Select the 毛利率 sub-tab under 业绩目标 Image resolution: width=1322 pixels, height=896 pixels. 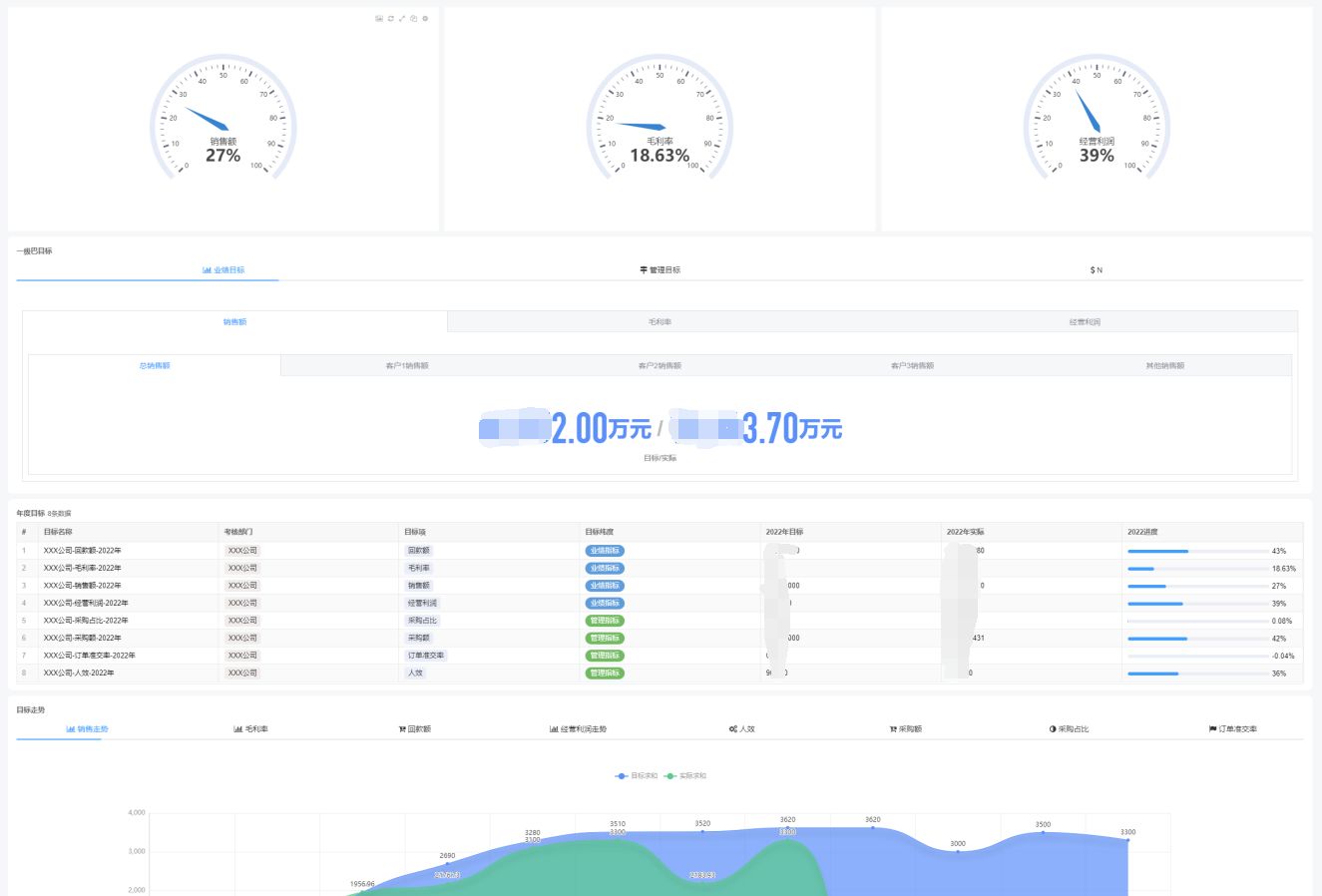pos(660,322)
